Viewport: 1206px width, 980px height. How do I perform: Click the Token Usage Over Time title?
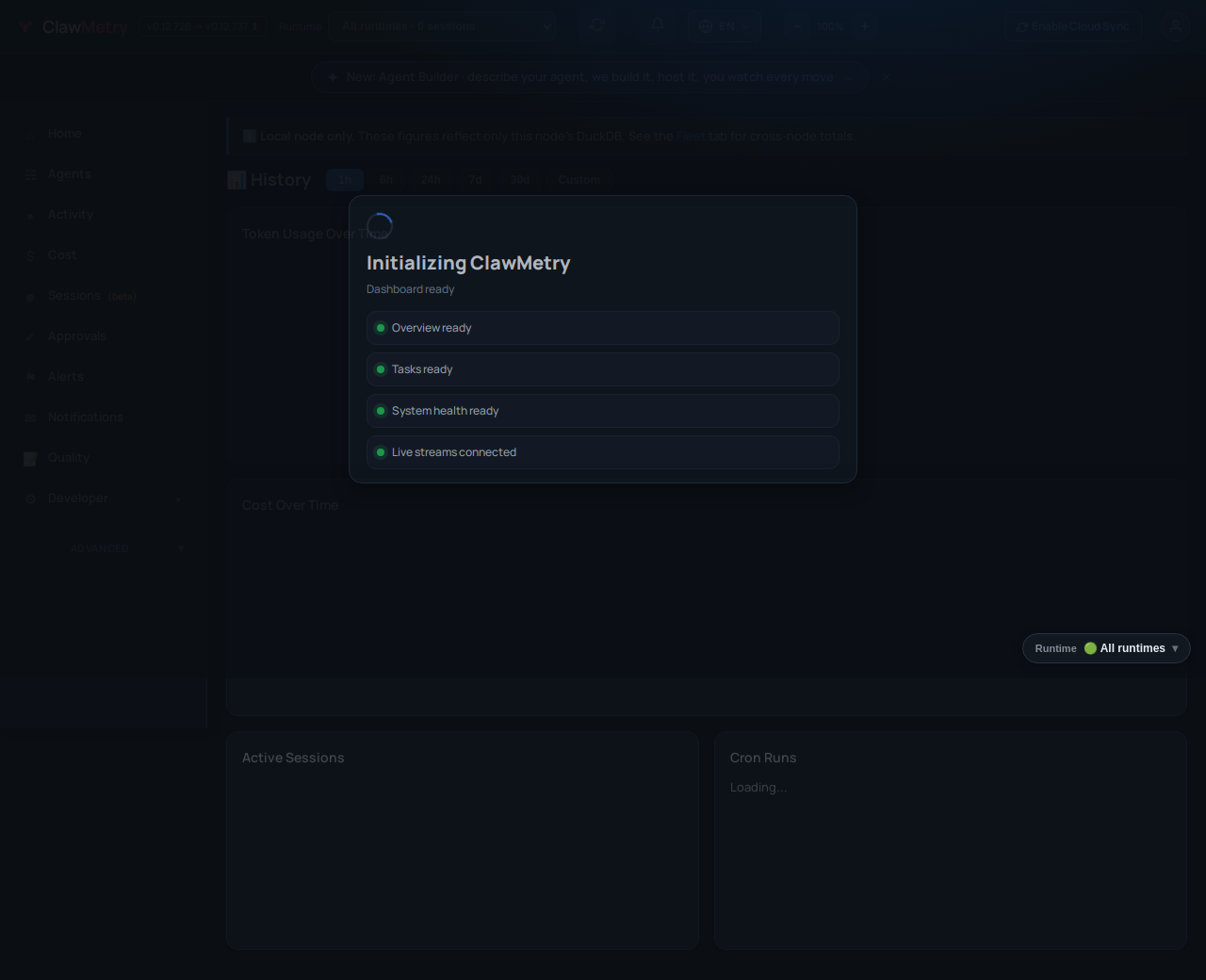pyautogui.click(x=316, y=234)
